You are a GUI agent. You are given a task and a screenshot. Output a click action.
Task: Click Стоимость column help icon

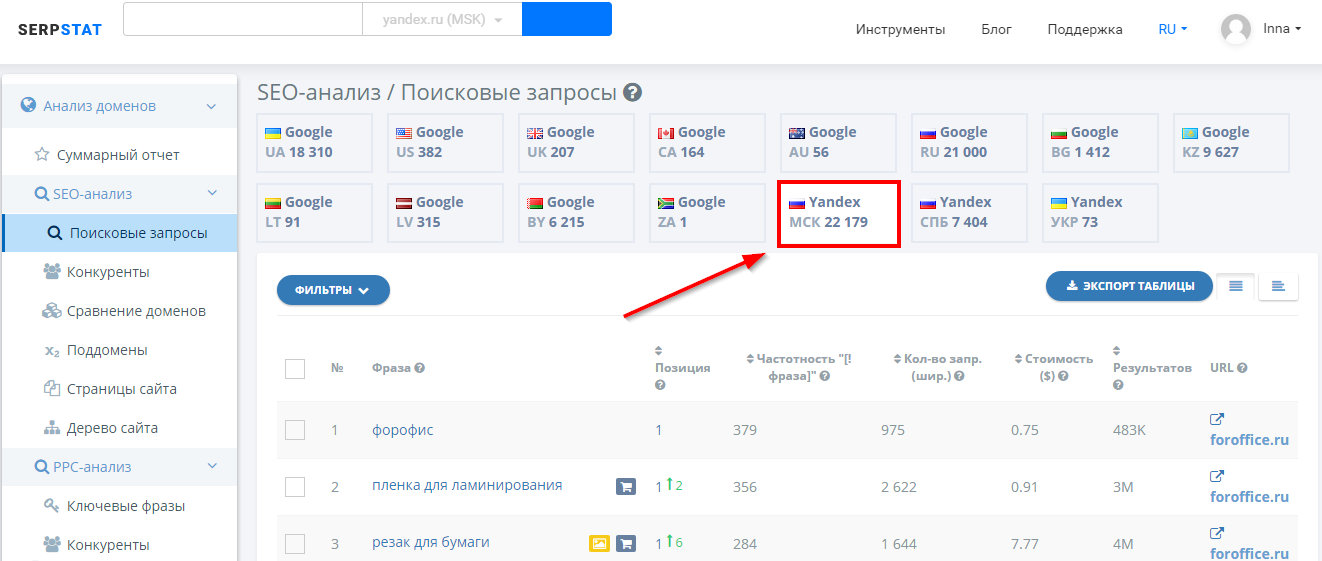point(1063,376)
